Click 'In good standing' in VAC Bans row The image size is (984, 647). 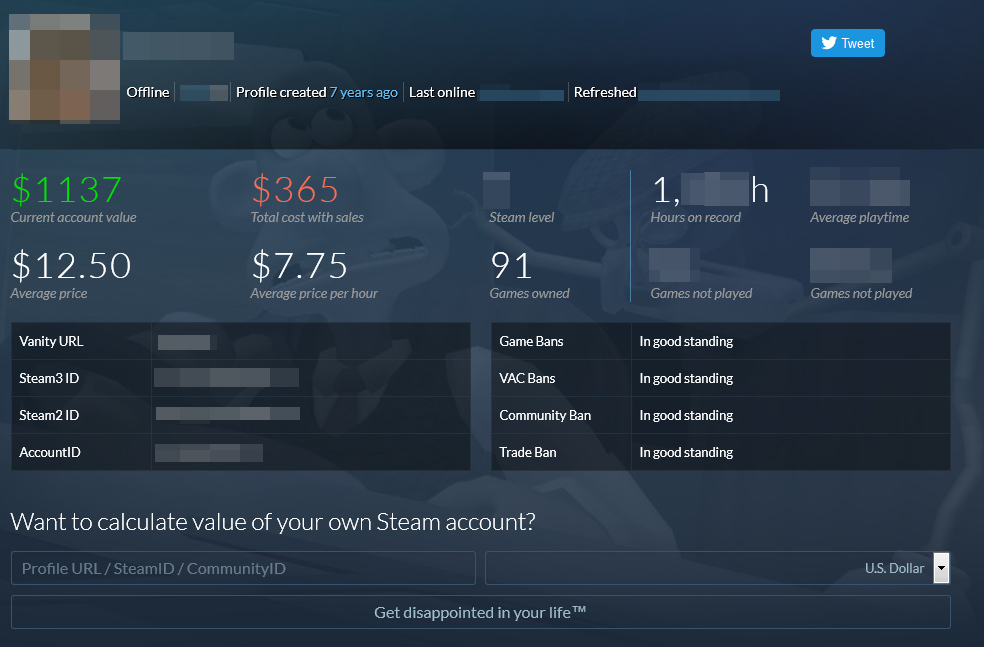click(x=686, y=378)
